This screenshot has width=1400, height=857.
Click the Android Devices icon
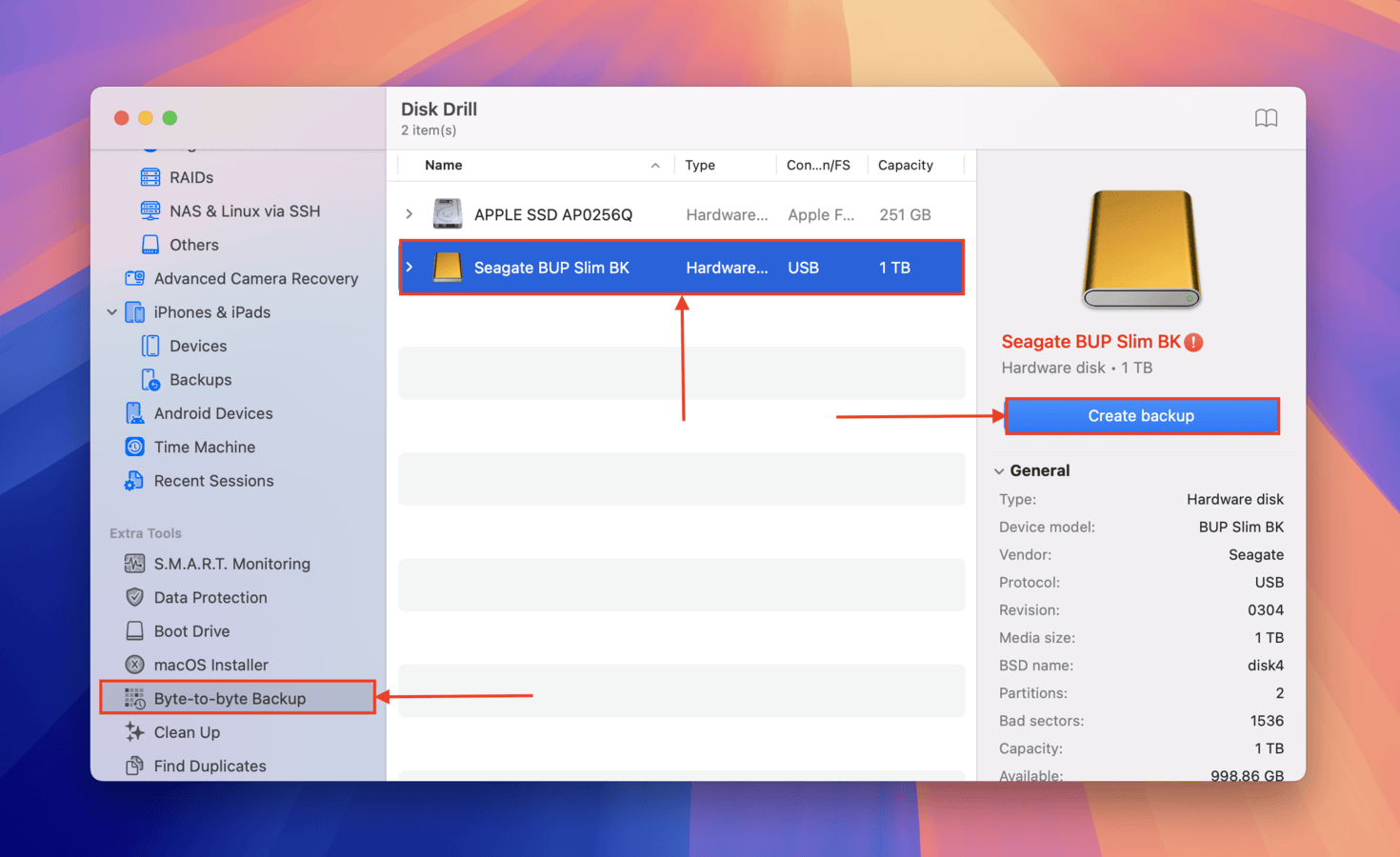point(135,413)
